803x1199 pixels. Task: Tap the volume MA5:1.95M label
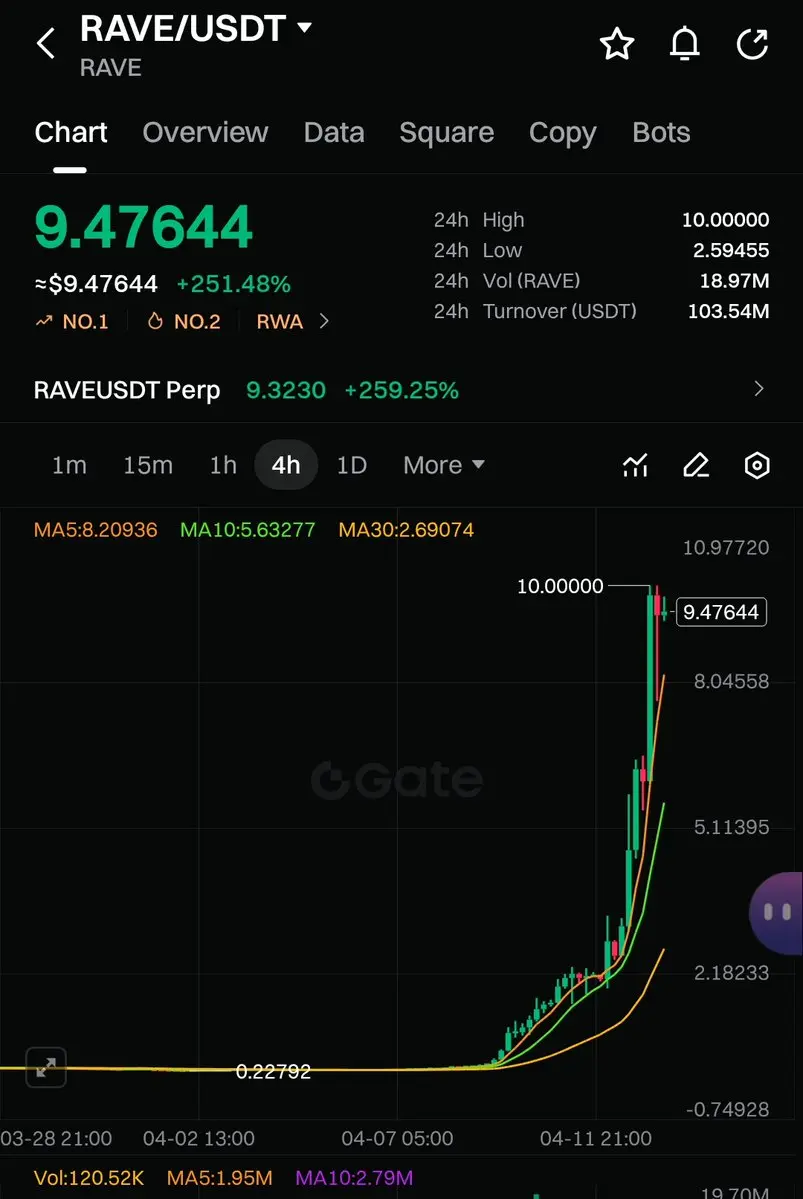[x=219, y=1178]
